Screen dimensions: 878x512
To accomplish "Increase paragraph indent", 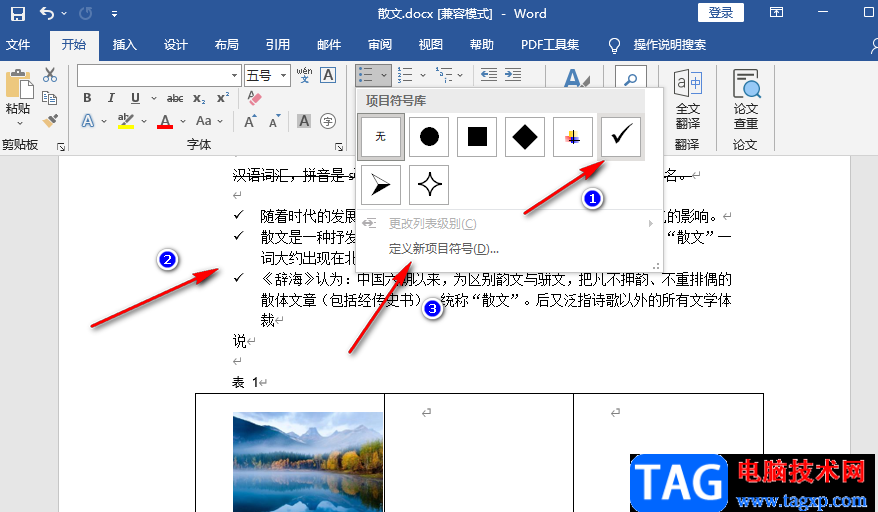I will click(x=513, y=75).
